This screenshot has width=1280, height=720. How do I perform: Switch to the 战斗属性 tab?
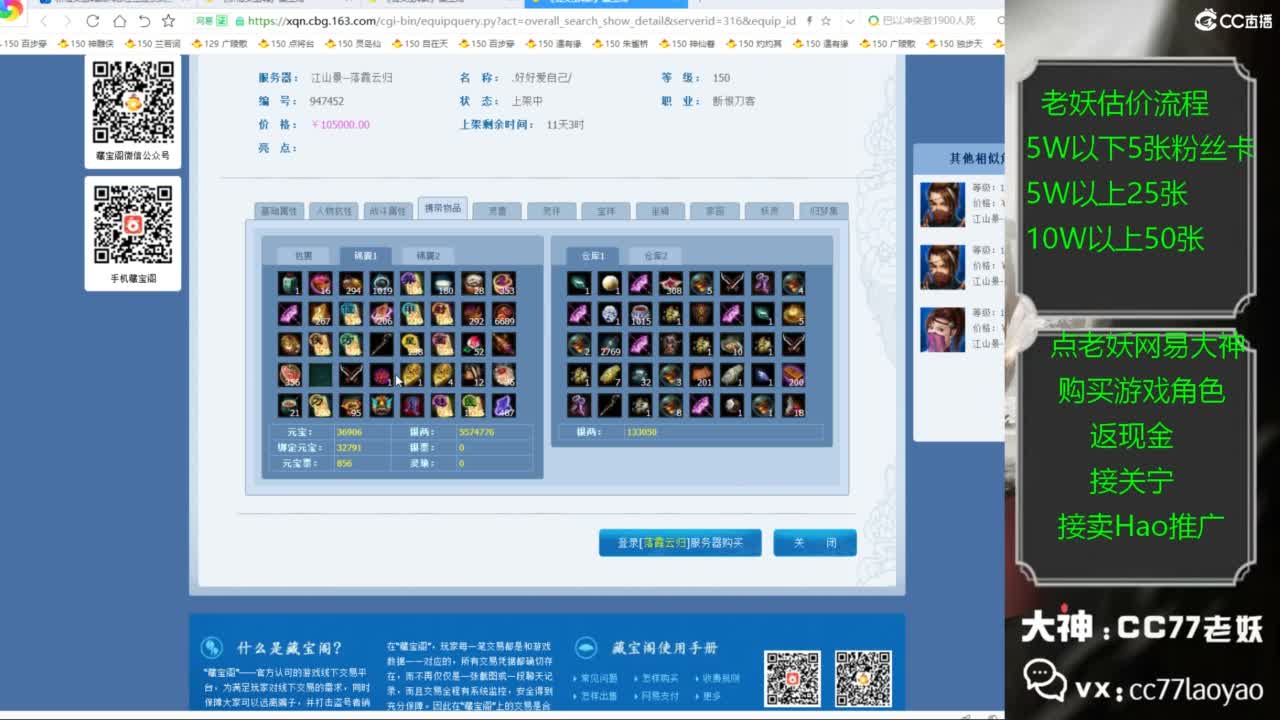(x=387, y=211)
